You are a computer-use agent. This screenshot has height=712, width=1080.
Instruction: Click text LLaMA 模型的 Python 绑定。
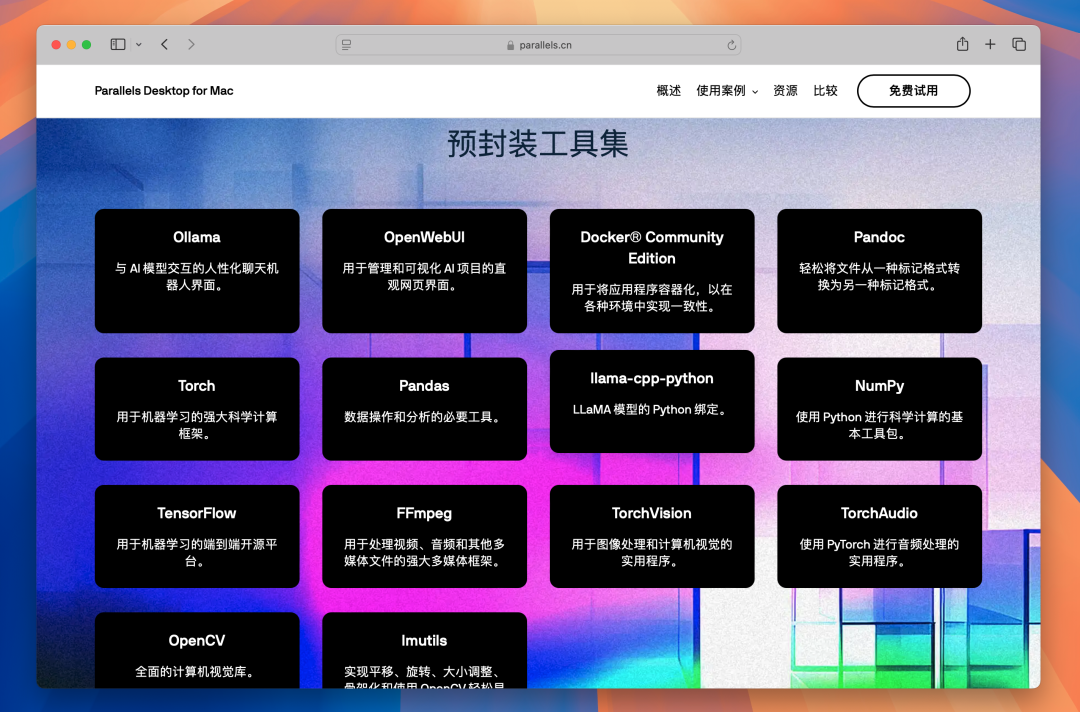coord(652,409)
